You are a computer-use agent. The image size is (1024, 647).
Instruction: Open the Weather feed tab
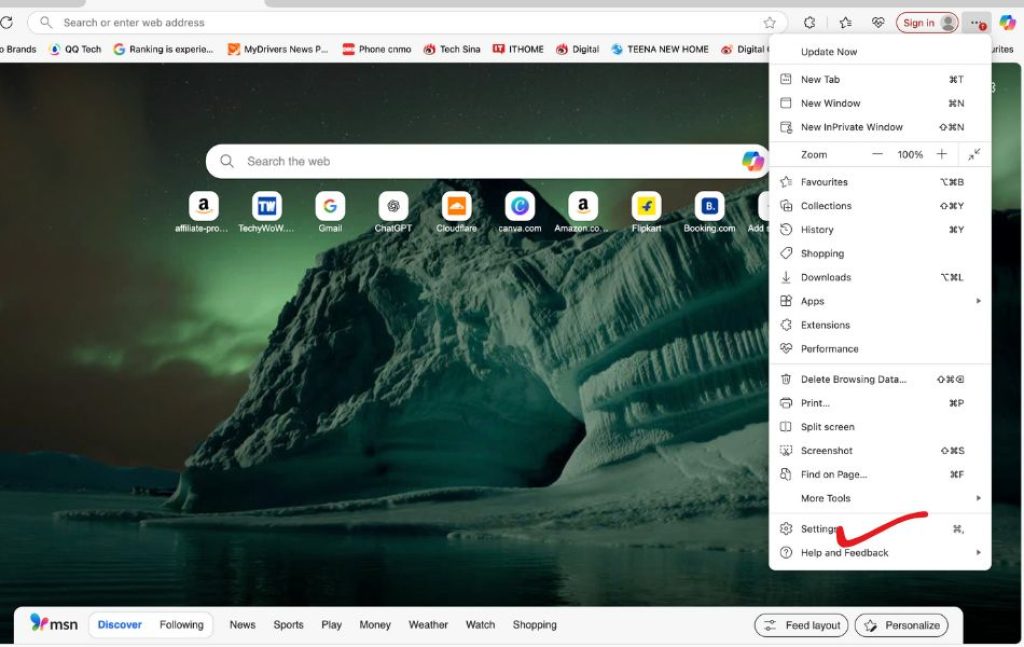click(428, 625)
